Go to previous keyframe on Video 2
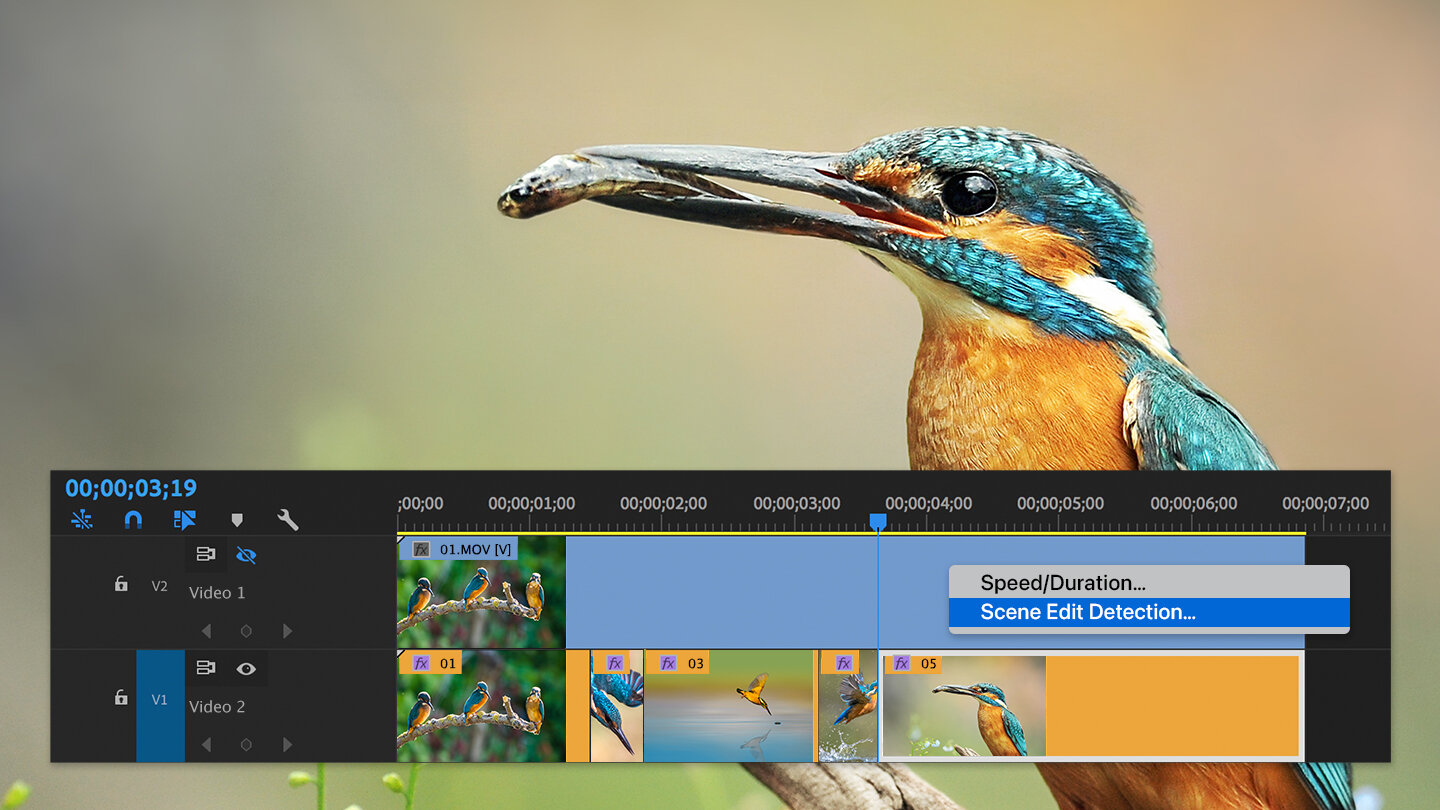Screen dimensions: 1440x810 tap(206, 745)
